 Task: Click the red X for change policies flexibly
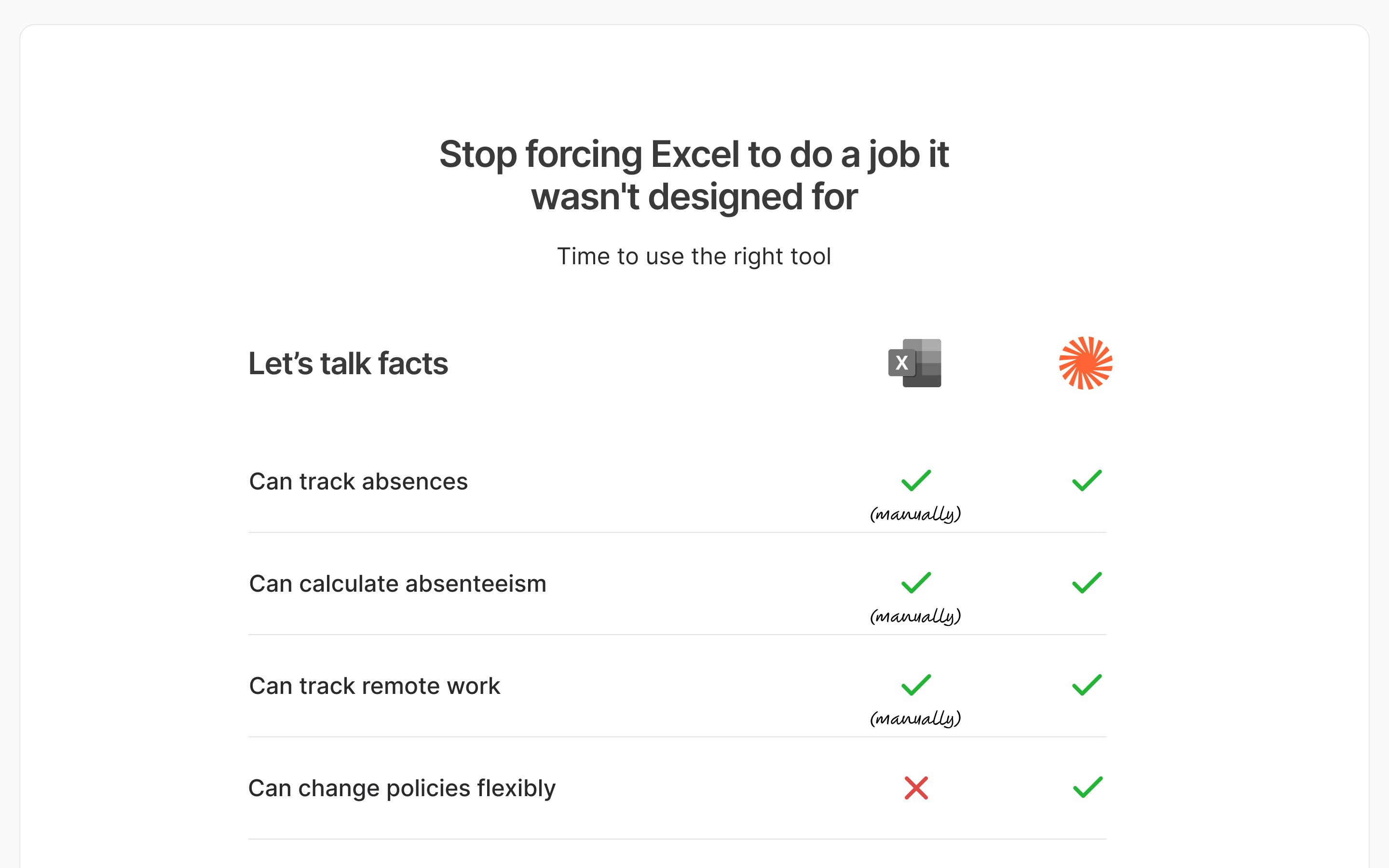(x=916, y=788)
